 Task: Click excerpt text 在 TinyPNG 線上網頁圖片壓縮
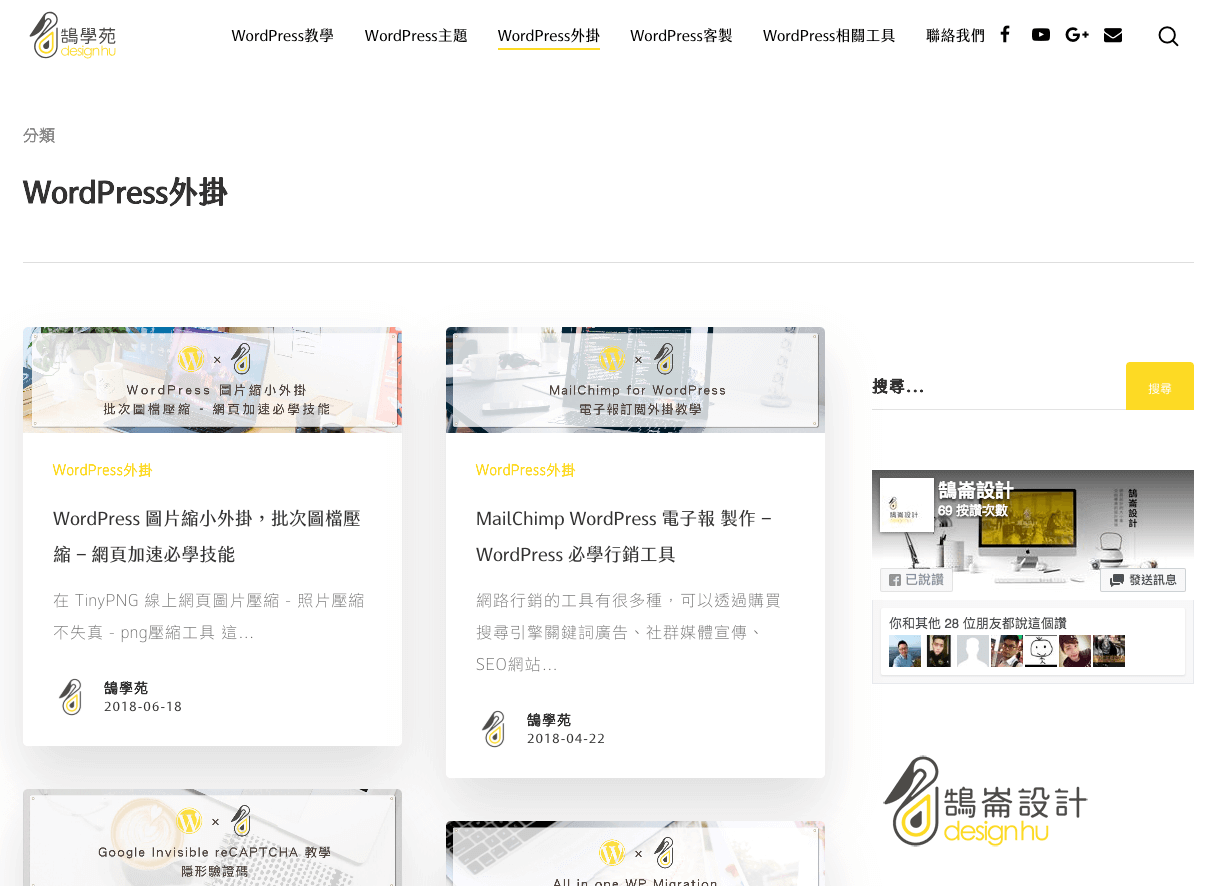[x=208, y=616]
